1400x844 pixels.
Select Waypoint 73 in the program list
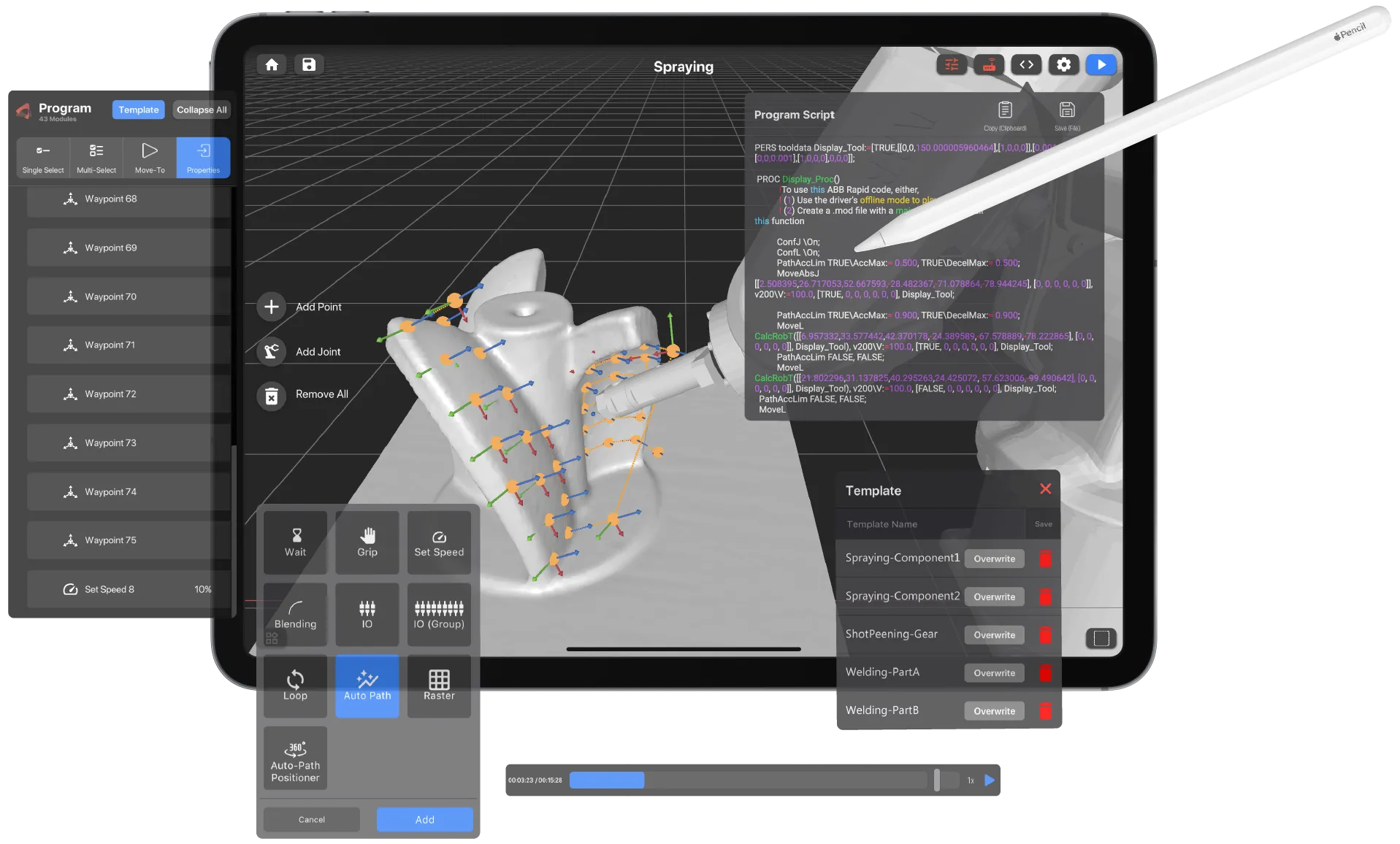(129, 443)
